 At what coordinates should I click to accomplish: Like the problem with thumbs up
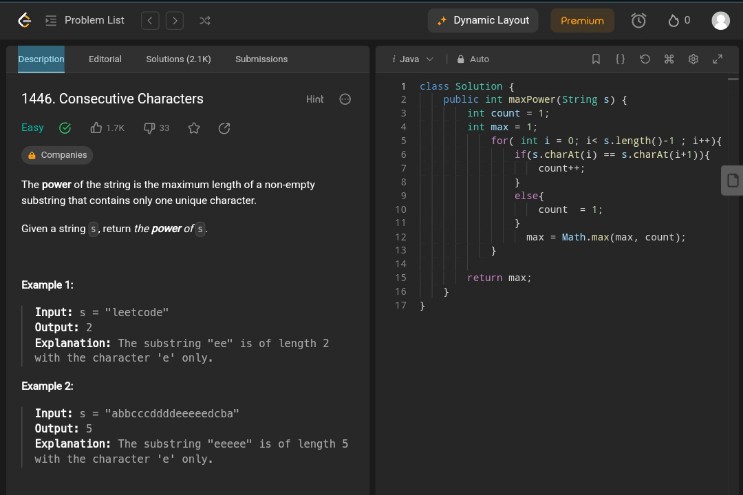click(107, 128)
